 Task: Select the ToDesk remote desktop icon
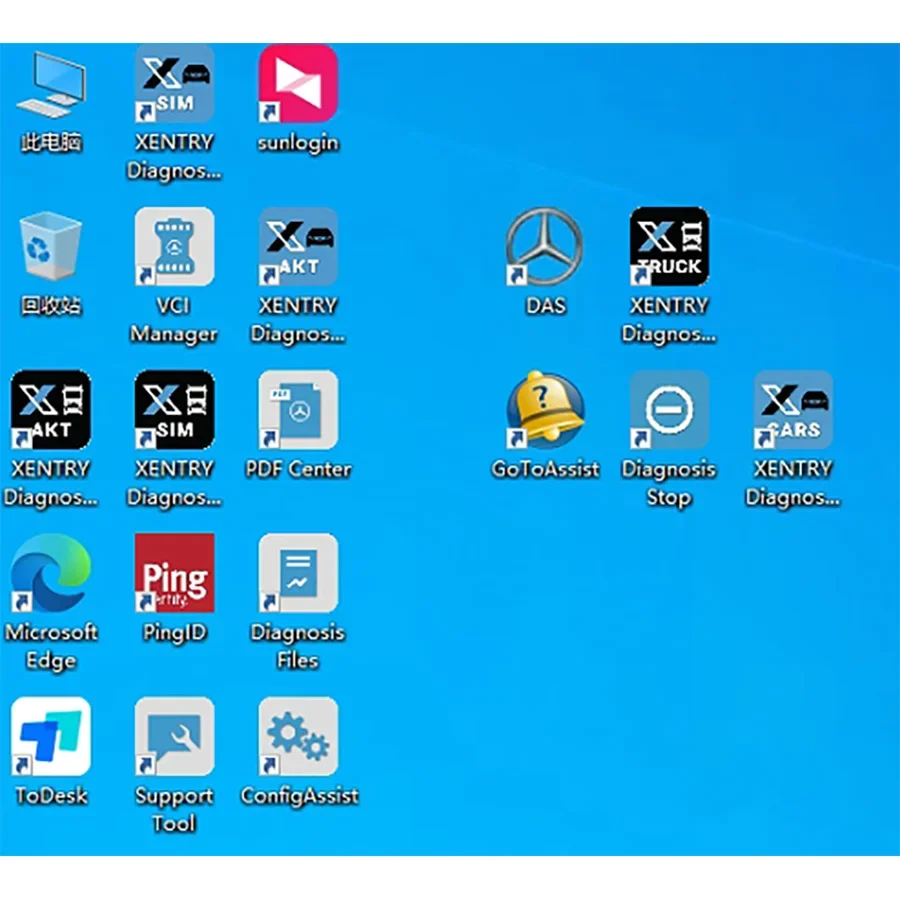(x=51, y=736)
